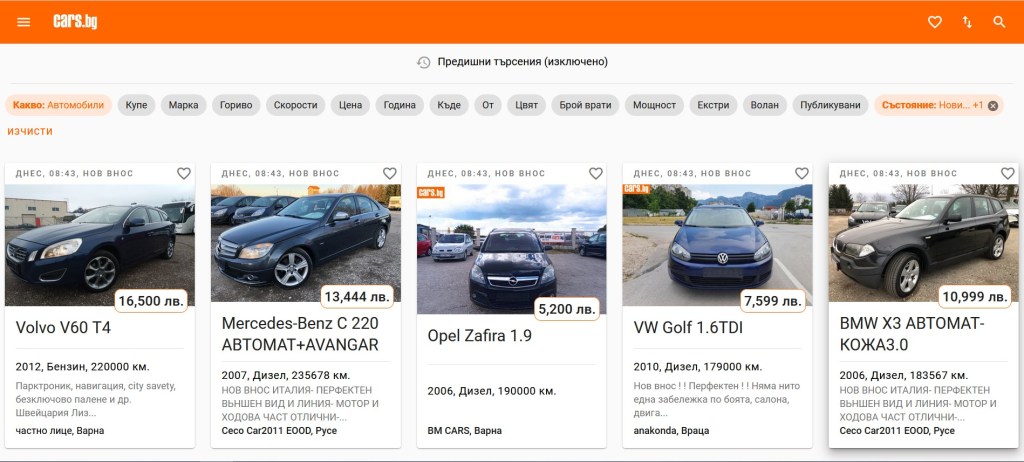Screen dimensions: 1024x462
Task: Click the 10,999 лв. price badge
Action: [x=975, y=297]
